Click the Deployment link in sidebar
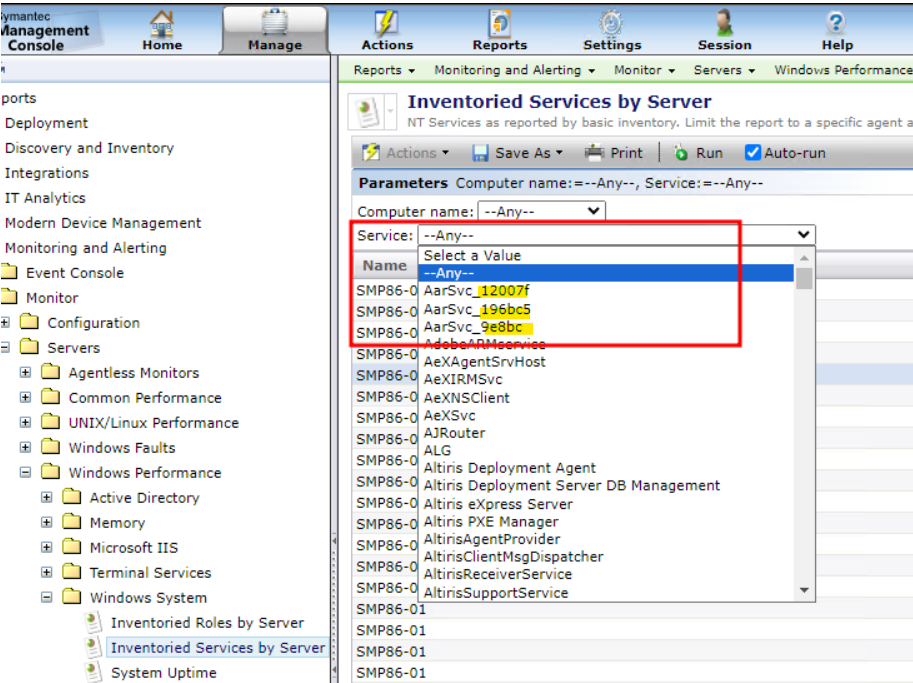 [x=47, y=123]
